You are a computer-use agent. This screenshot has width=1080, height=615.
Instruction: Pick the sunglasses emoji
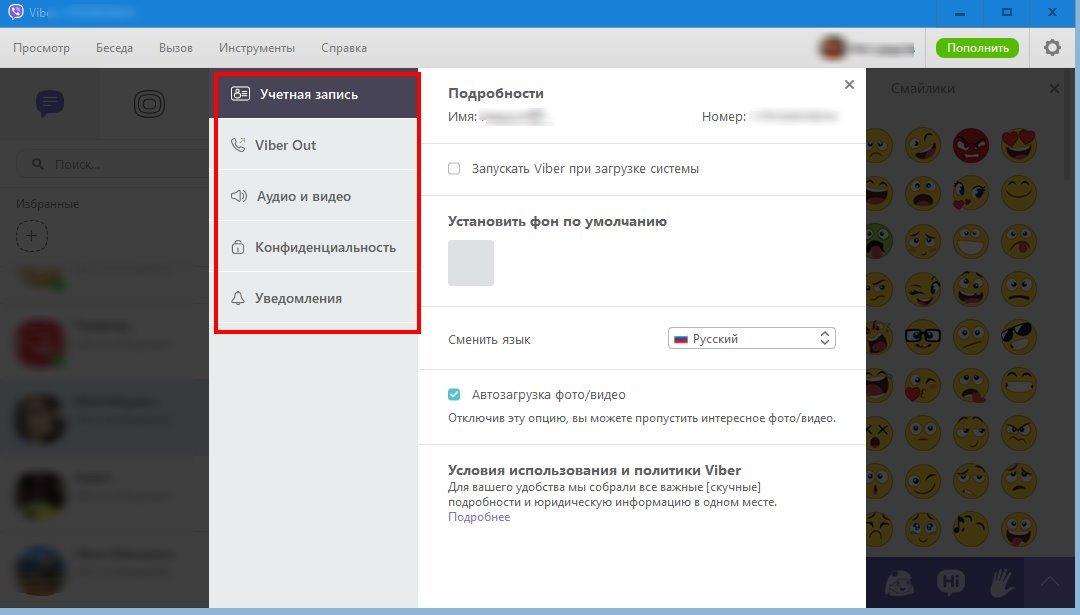[x=1019, y=335]
